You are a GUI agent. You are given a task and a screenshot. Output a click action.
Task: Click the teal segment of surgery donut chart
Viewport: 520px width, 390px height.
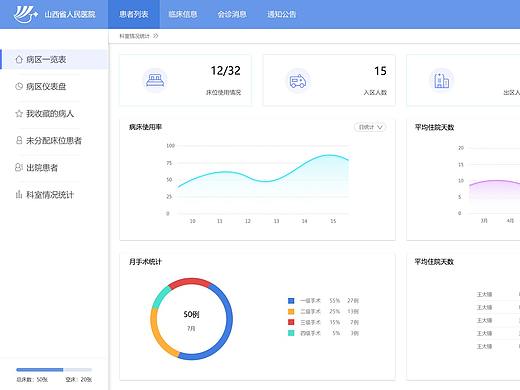pyautogui.click(x=160, y=297)
